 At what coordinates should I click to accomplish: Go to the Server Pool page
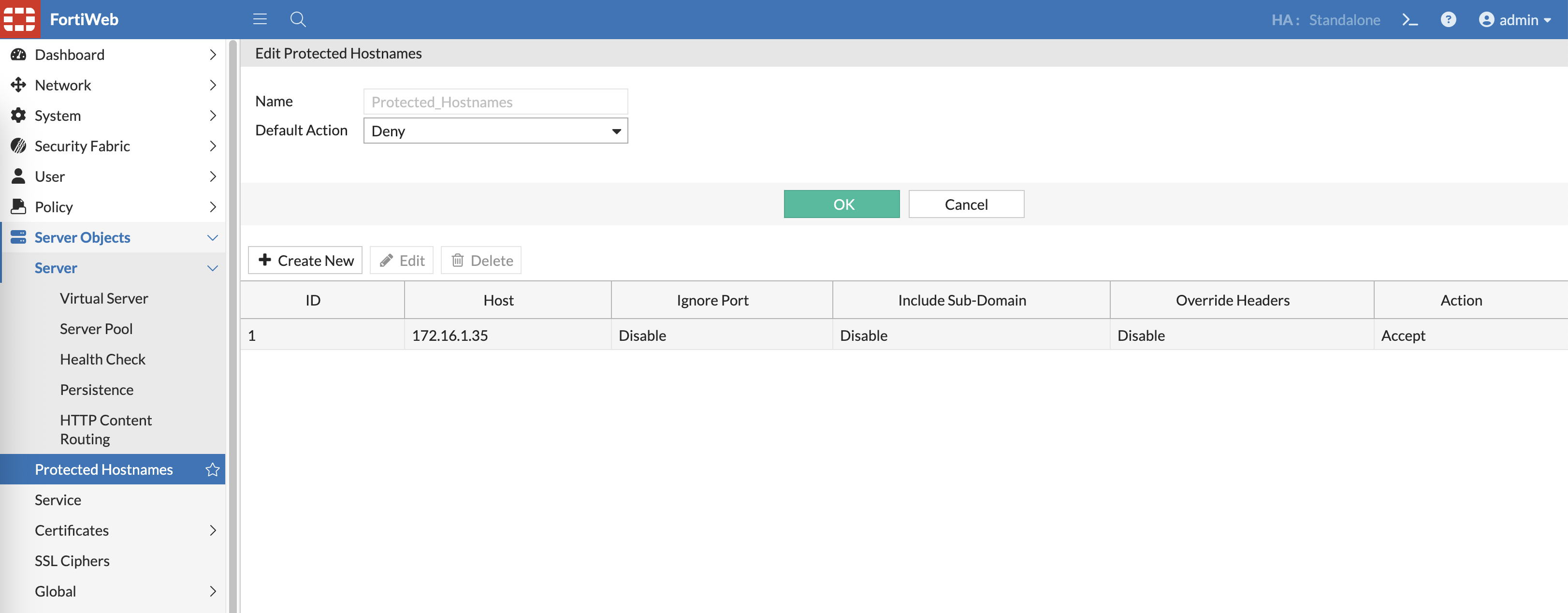(96, 329)
